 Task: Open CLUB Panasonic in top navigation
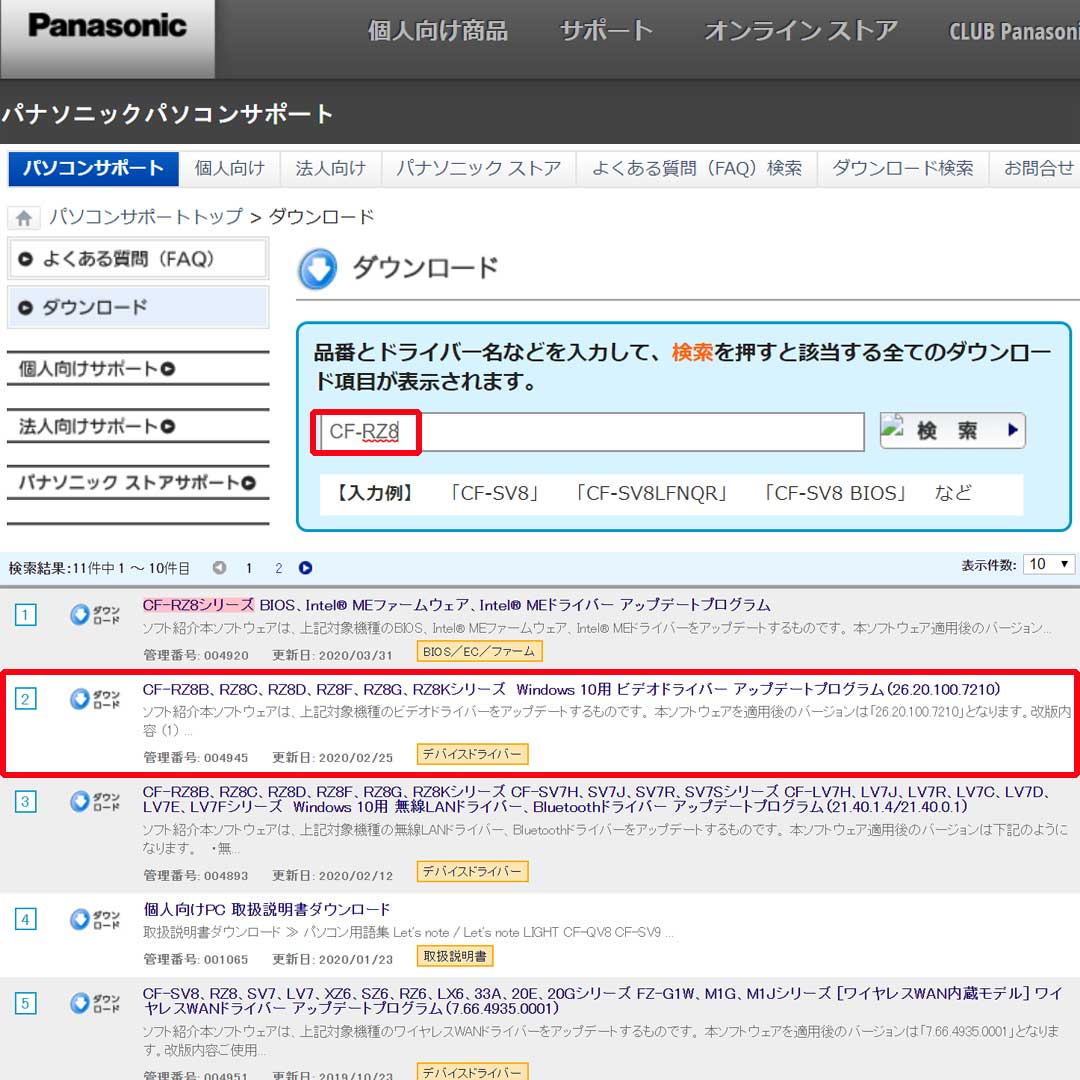(1014, 31)
